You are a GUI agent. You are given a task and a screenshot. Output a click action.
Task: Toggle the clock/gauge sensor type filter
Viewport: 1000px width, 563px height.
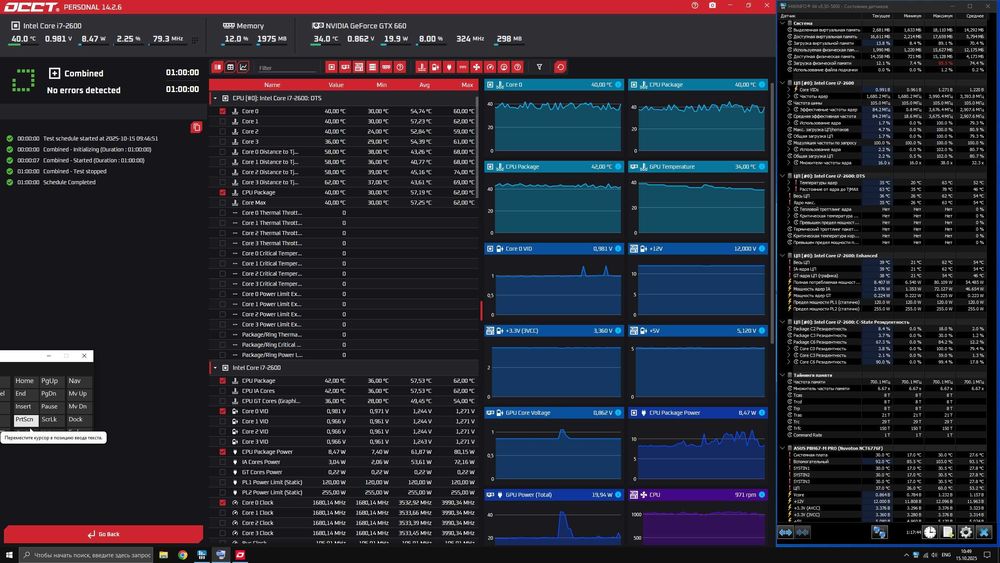click(x=490, y=67)
